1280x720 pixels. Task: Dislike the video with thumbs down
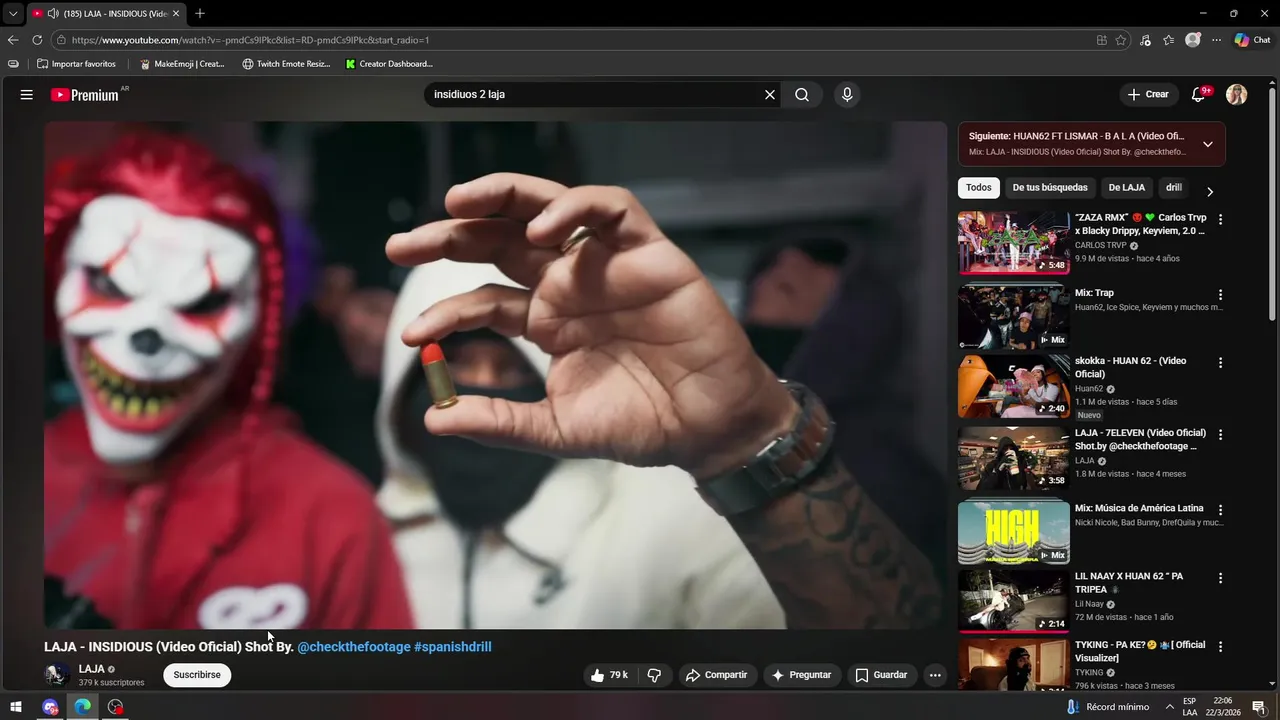(654, 675)
